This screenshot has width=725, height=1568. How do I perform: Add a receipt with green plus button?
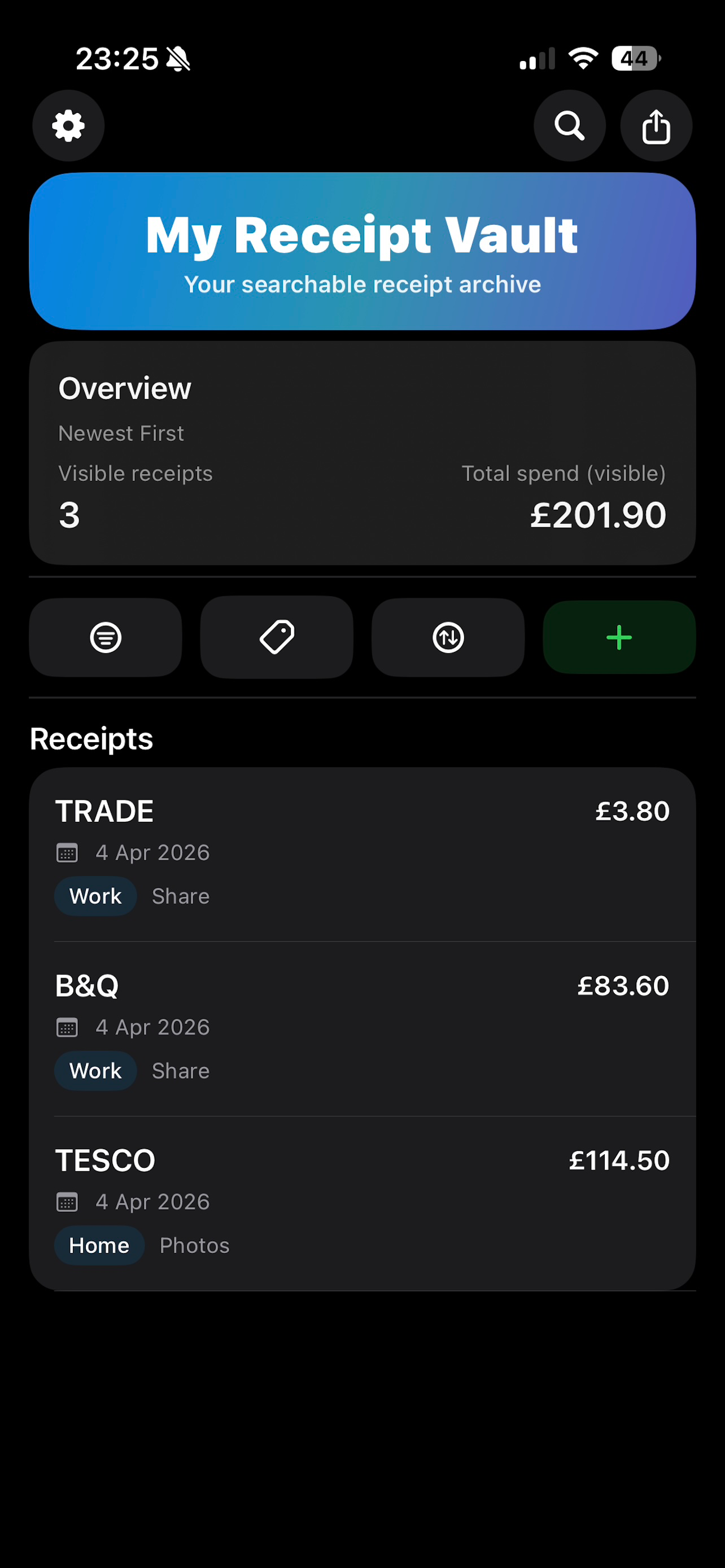(619, 637)
